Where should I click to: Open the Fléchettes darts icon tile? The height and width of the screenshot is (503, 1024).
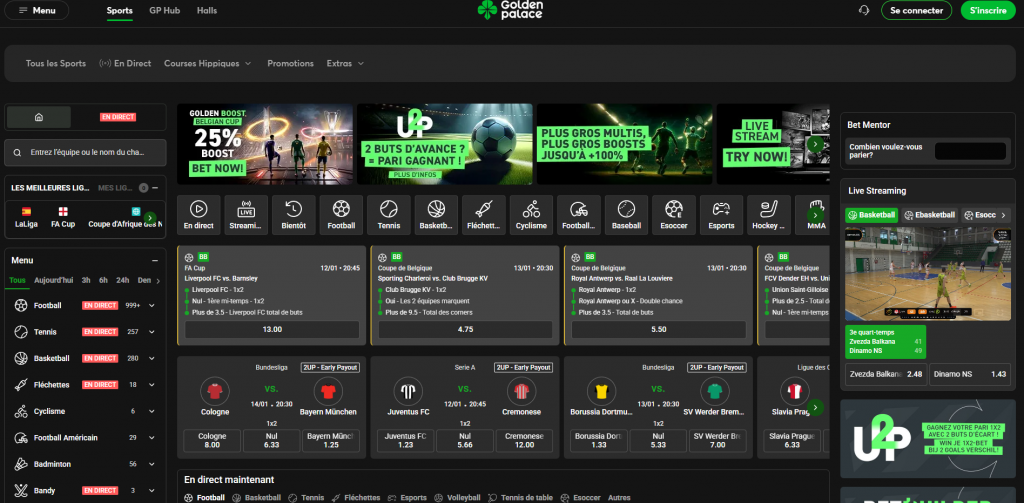click(x=484, y=214)
